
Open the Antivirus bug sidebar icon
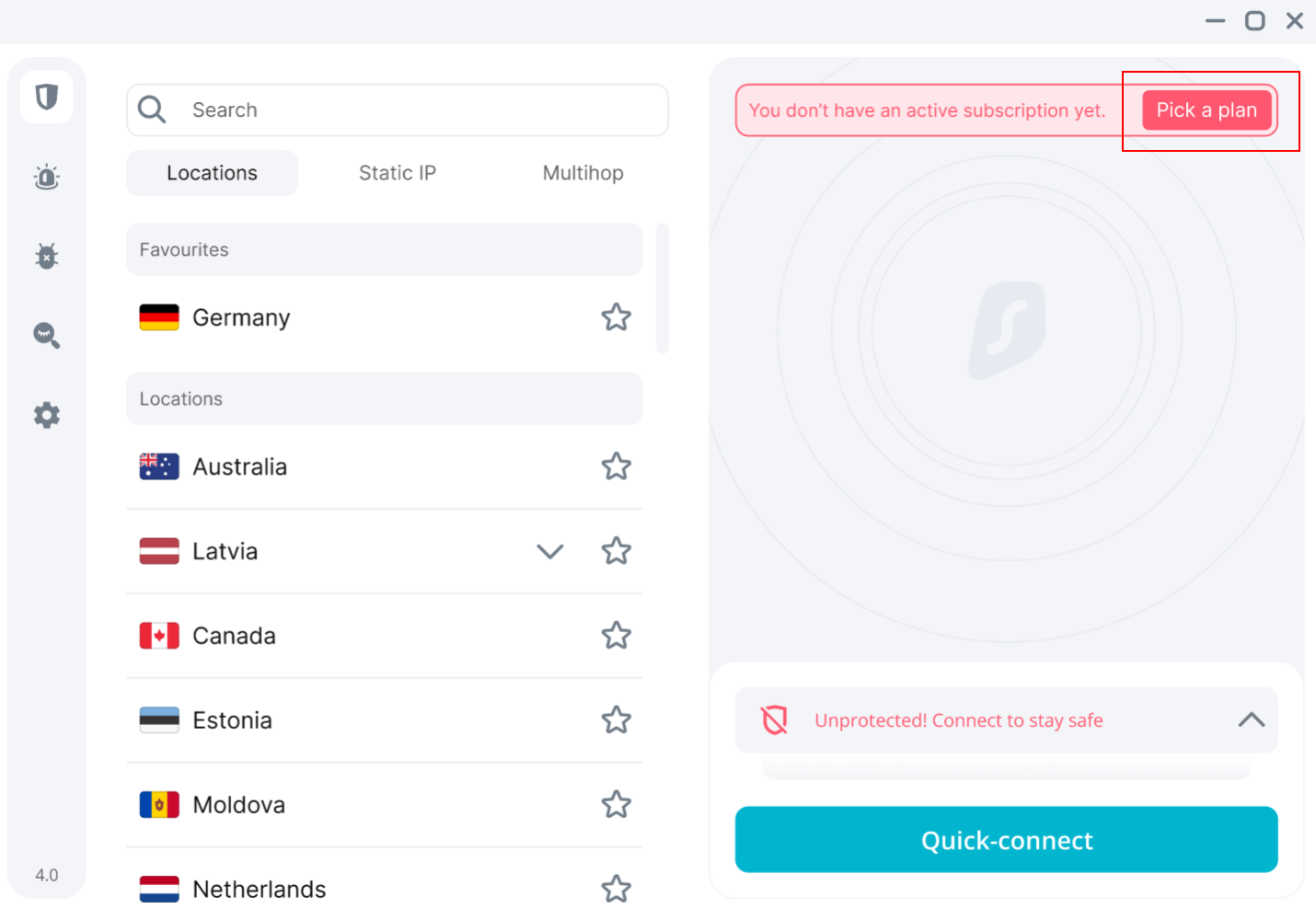click(47, 256)
